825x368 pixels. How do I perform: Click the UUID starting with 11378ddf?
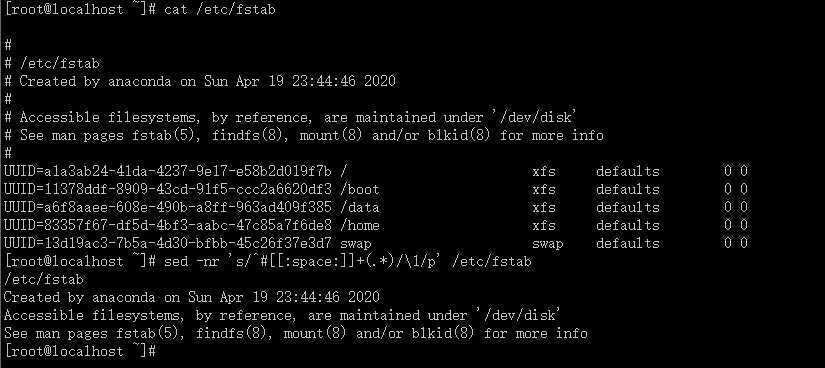(x=168, y=189)
